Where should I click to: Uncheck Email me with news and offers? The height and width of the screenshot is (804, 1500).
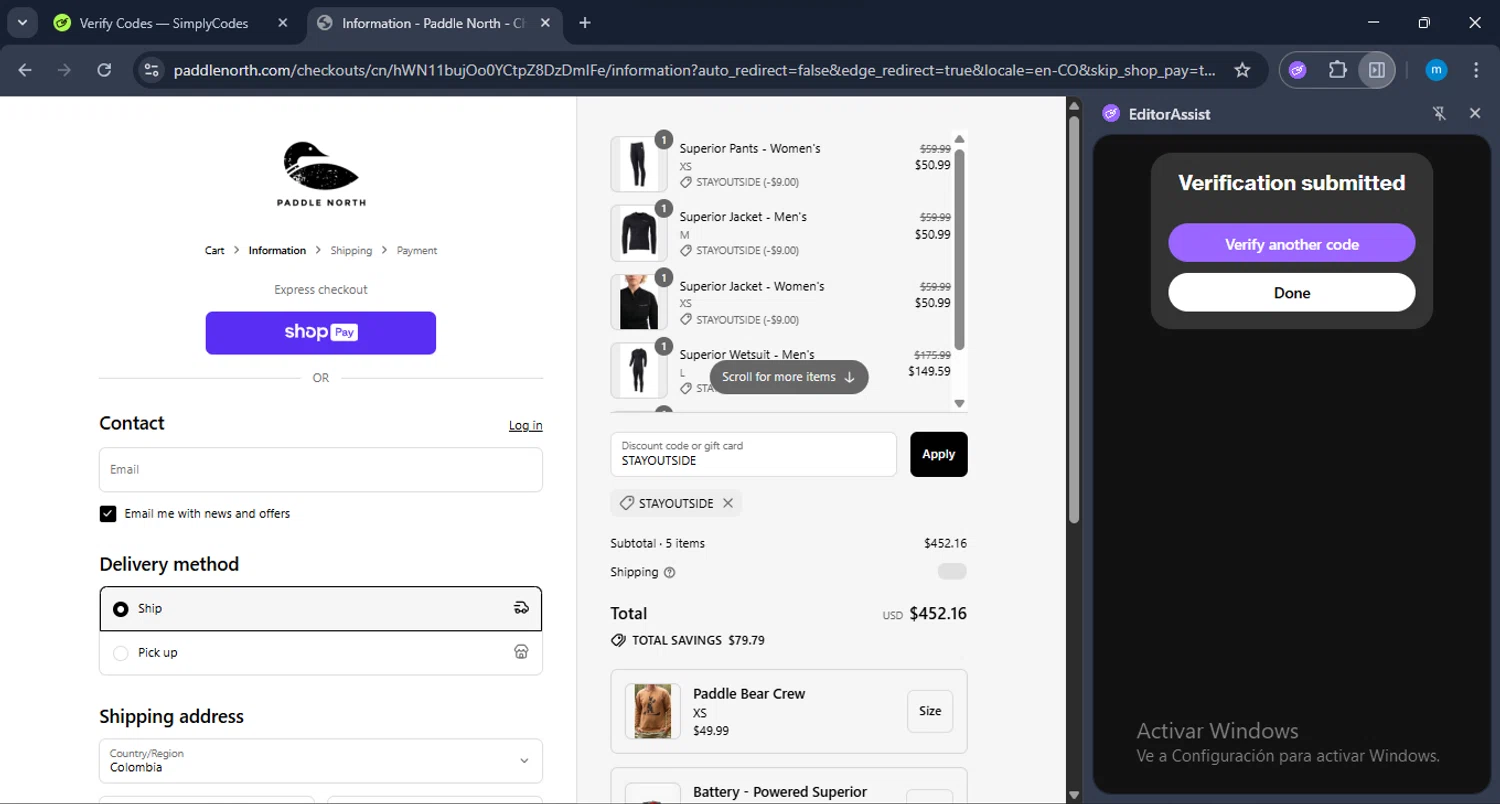pos(108,513)
